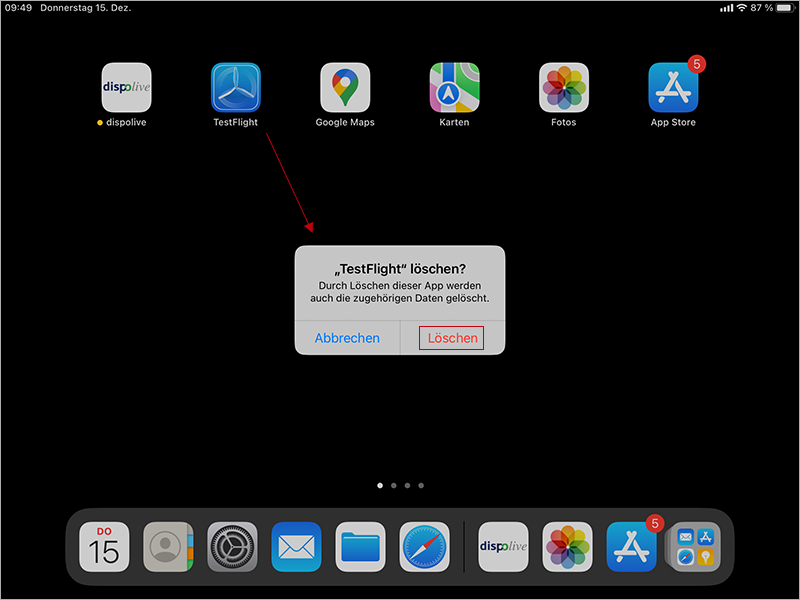This screenshot has height=600, width=800.
Task: Tap the 87 % battery percentage text
Action: coord(762,8)
